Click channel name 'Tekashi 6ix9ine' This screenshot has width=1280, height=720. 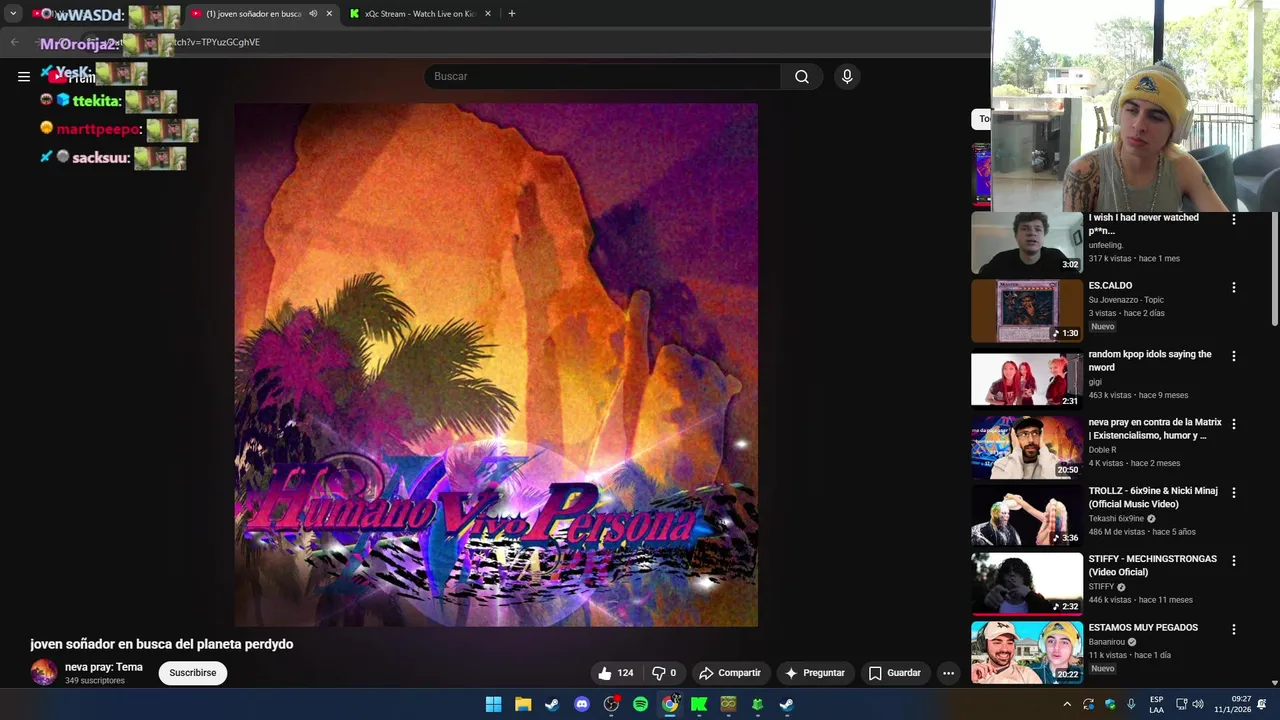[x=1116, y=519]
